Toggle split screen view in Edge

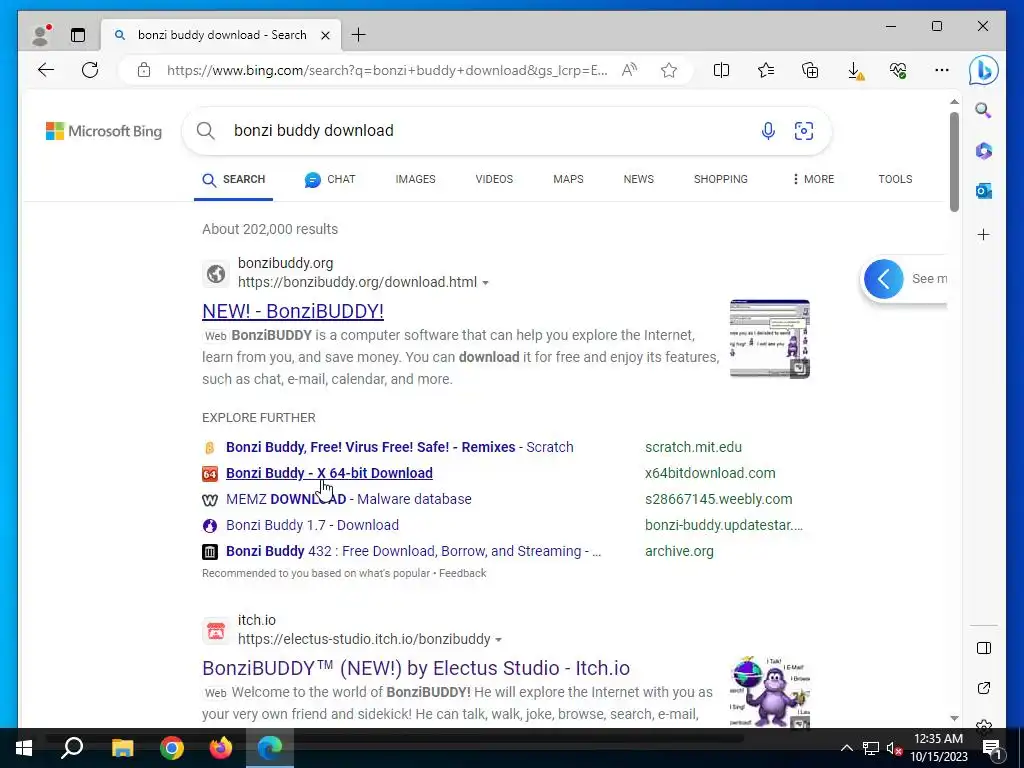pyautogui.click(x=721, y=70)
